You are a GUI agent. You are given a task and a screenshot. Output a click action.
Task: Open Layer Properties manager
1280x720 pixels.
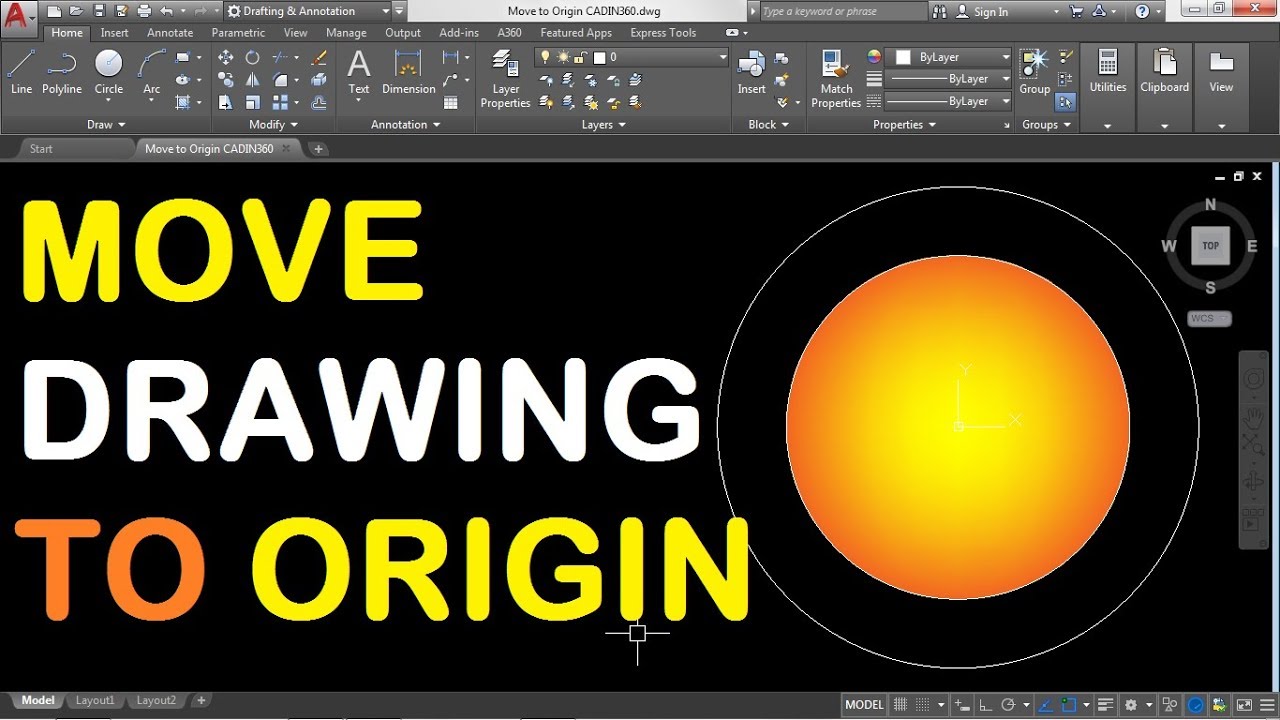[x=506, y=78]
